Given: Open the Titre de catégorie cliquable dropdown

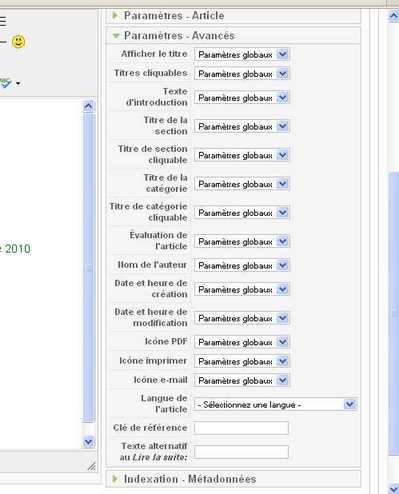Looking at the screenshot, I should [242, 213].
